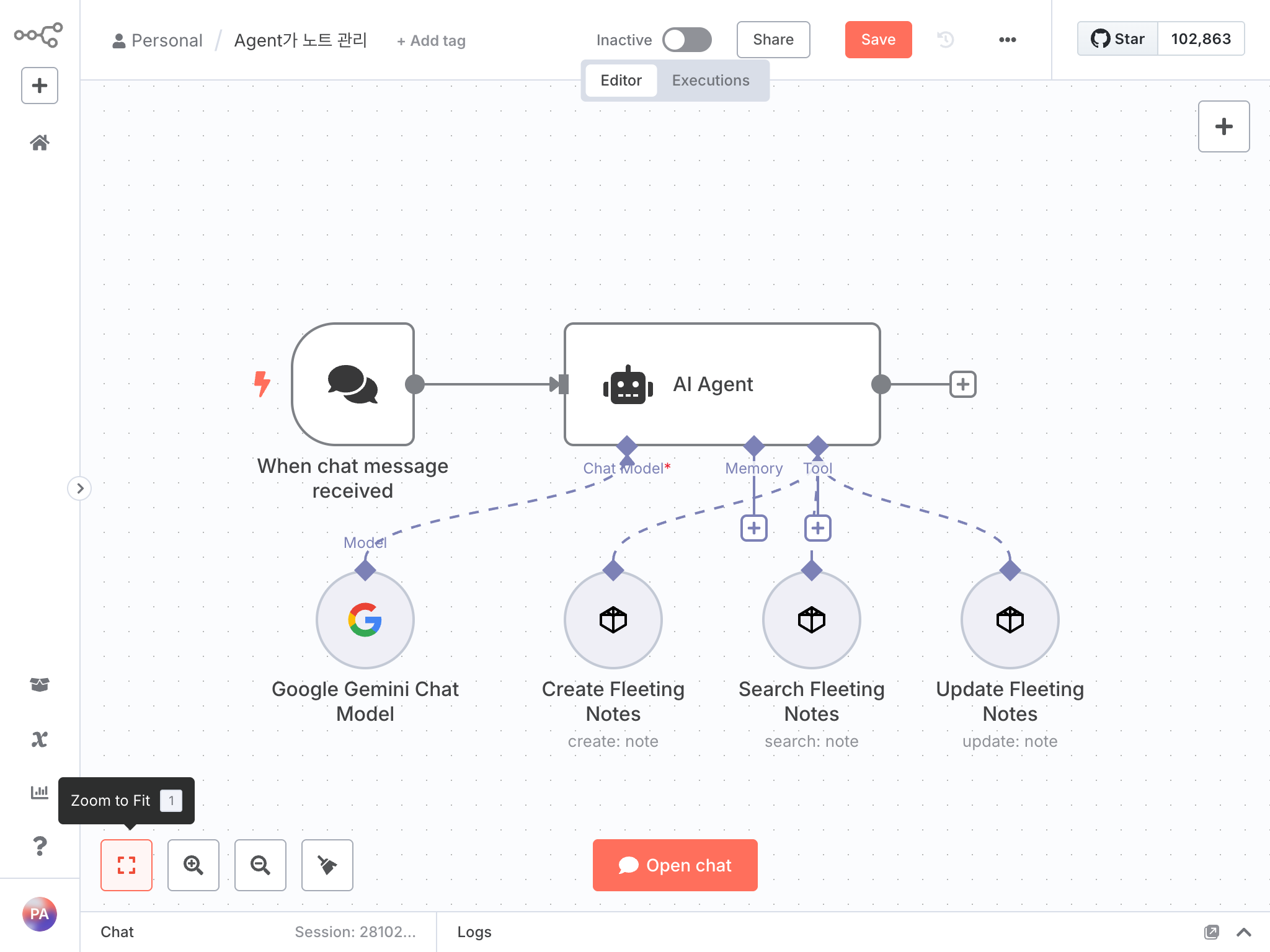Expand the collapsed left sidebar chevron
This screenshot has height=952, width=1270.
coord(79,488)
